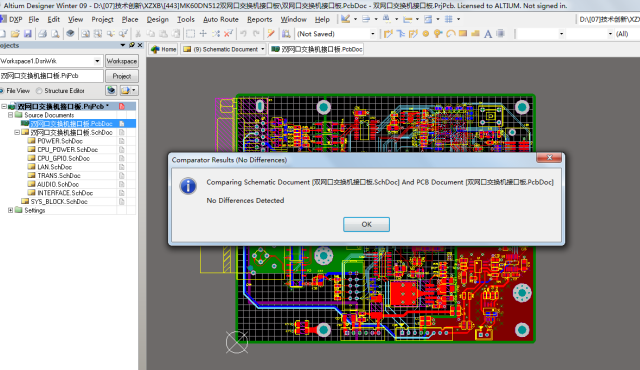Select inside area using dashed rectangle icon
The height and width of the screenshot is (370, 640).
coord(190,34)
